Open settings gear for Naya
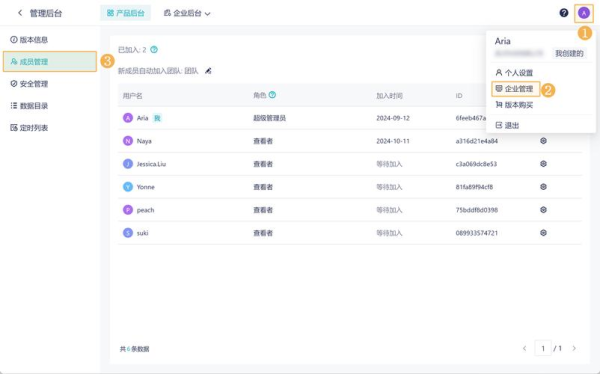 543,141
